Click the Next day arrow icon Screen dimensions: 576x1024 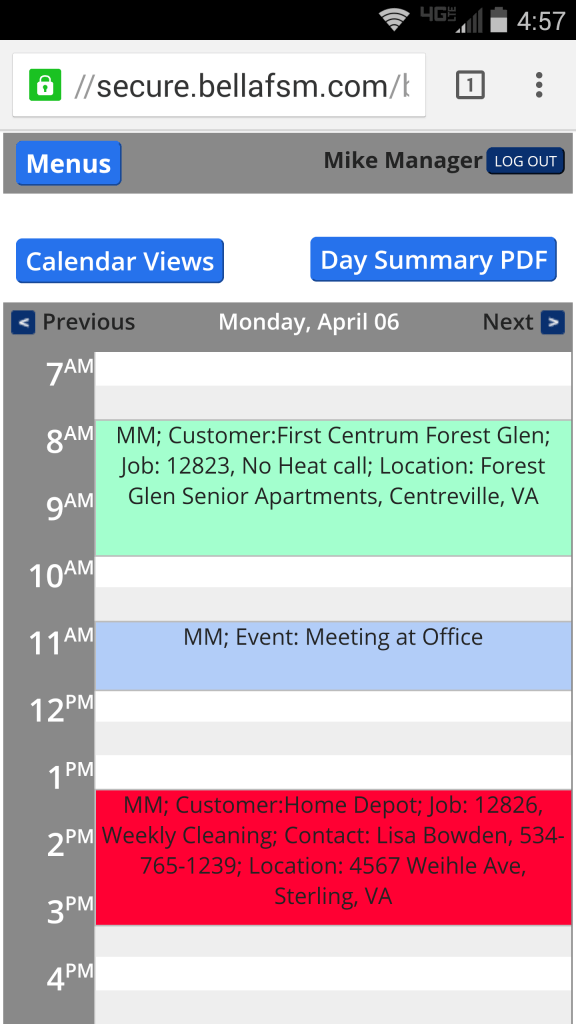(552, 322)
